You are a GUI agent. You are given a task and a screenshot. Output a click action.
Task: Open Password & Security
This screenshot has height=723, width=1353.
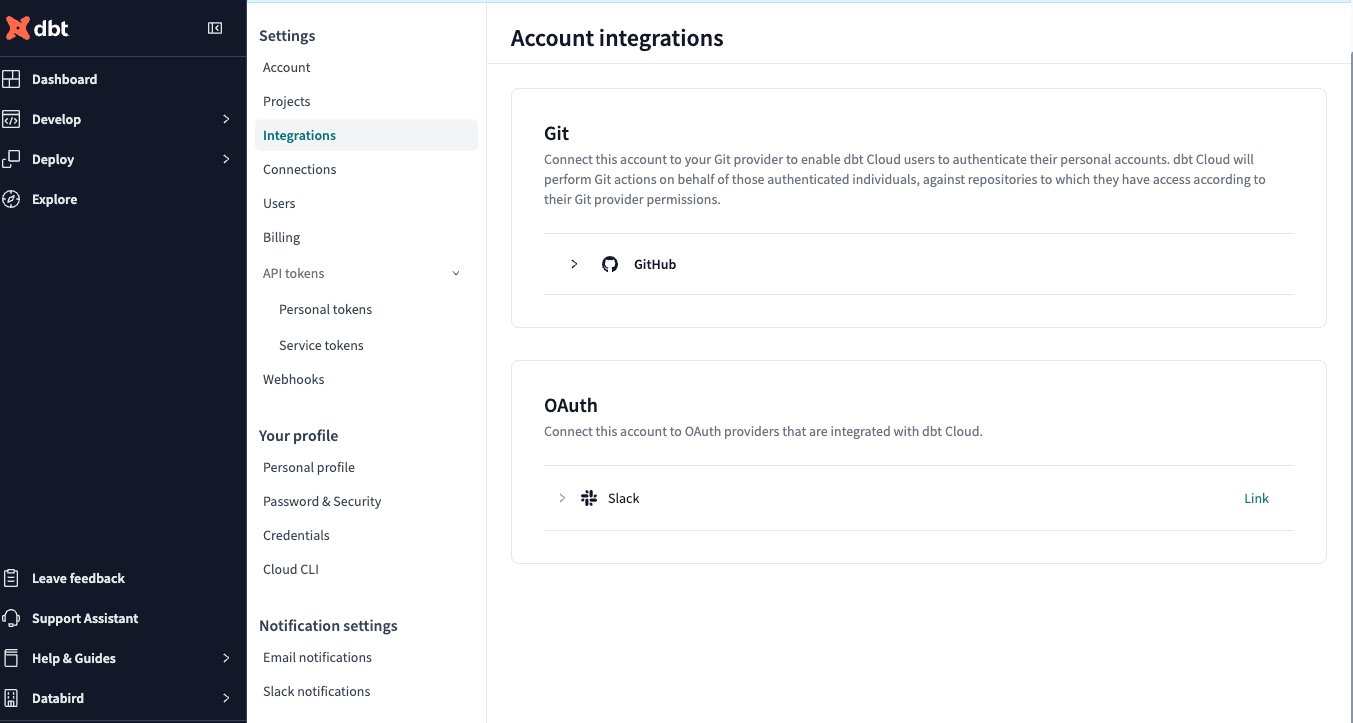coord(322,501)
